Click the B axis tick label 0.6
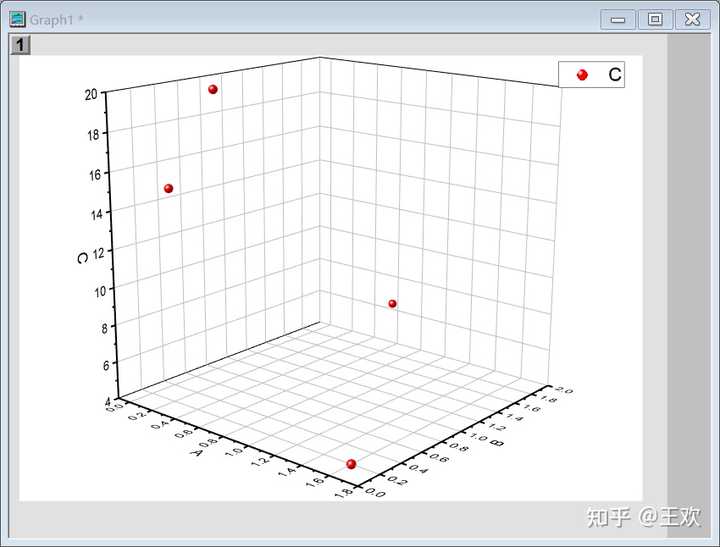 tap(438, 458)
